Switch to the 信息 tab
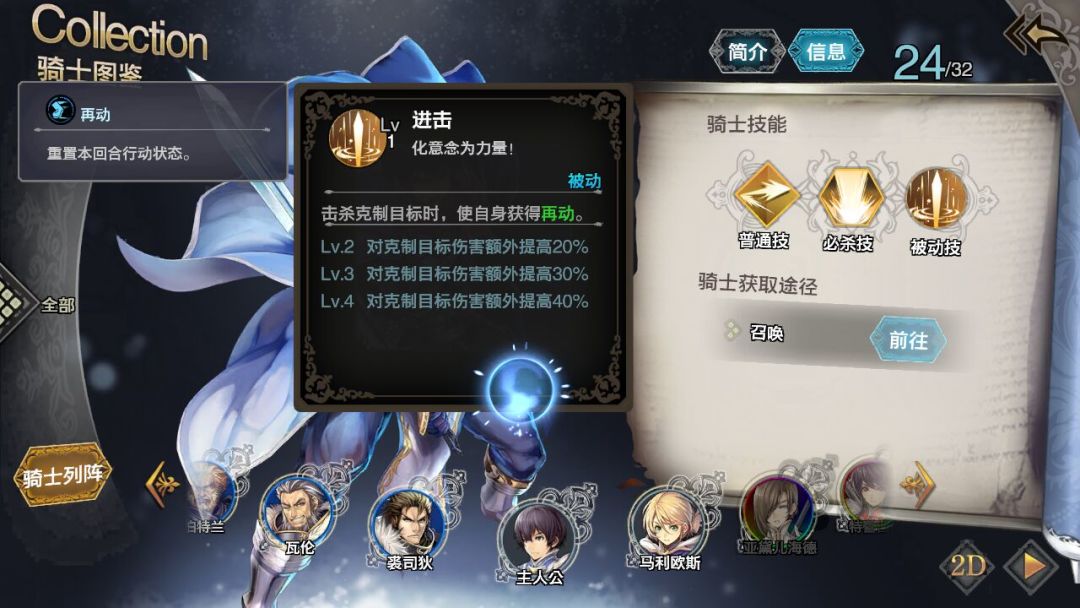The width and height of the screenshot is (1080, 608). (825, 51)
